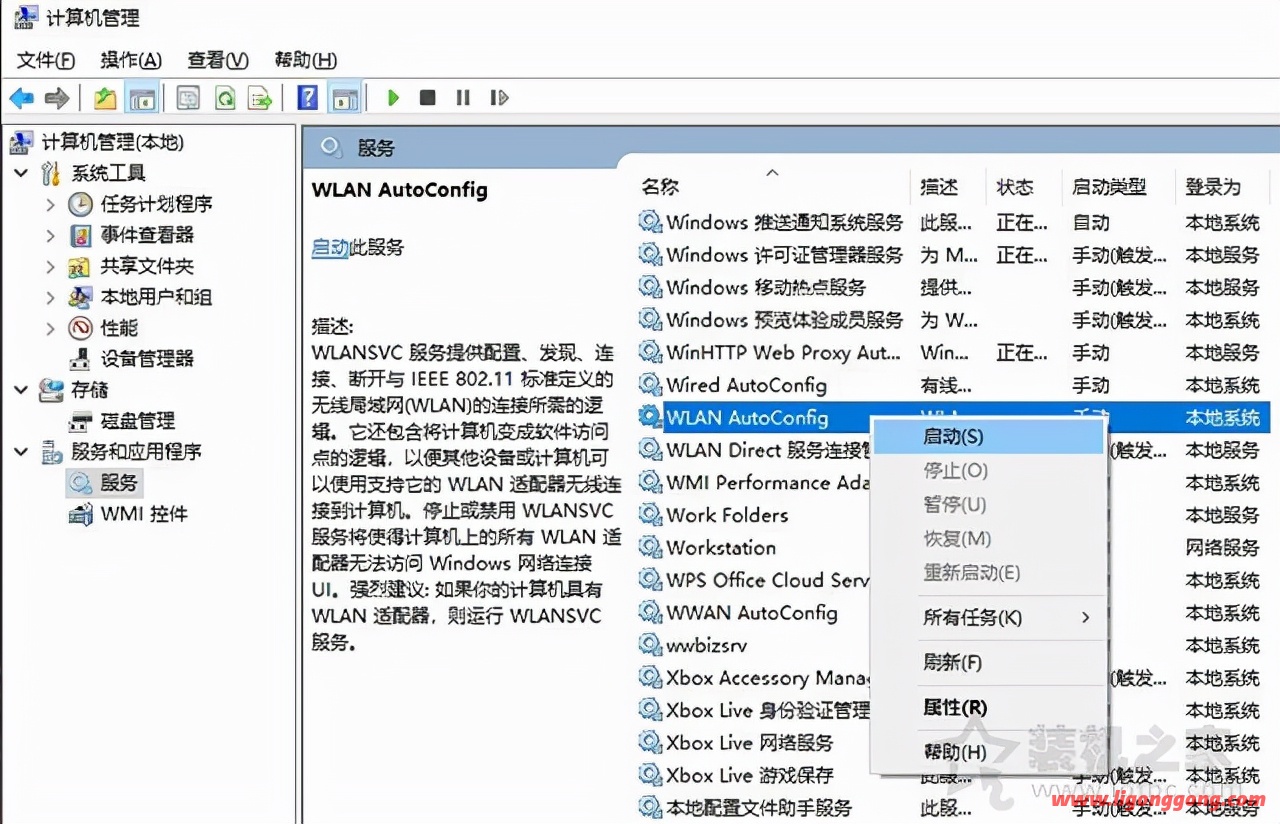
Task: Click the gear icon beside Wired AutoConfig
Action: click(651, 385)
